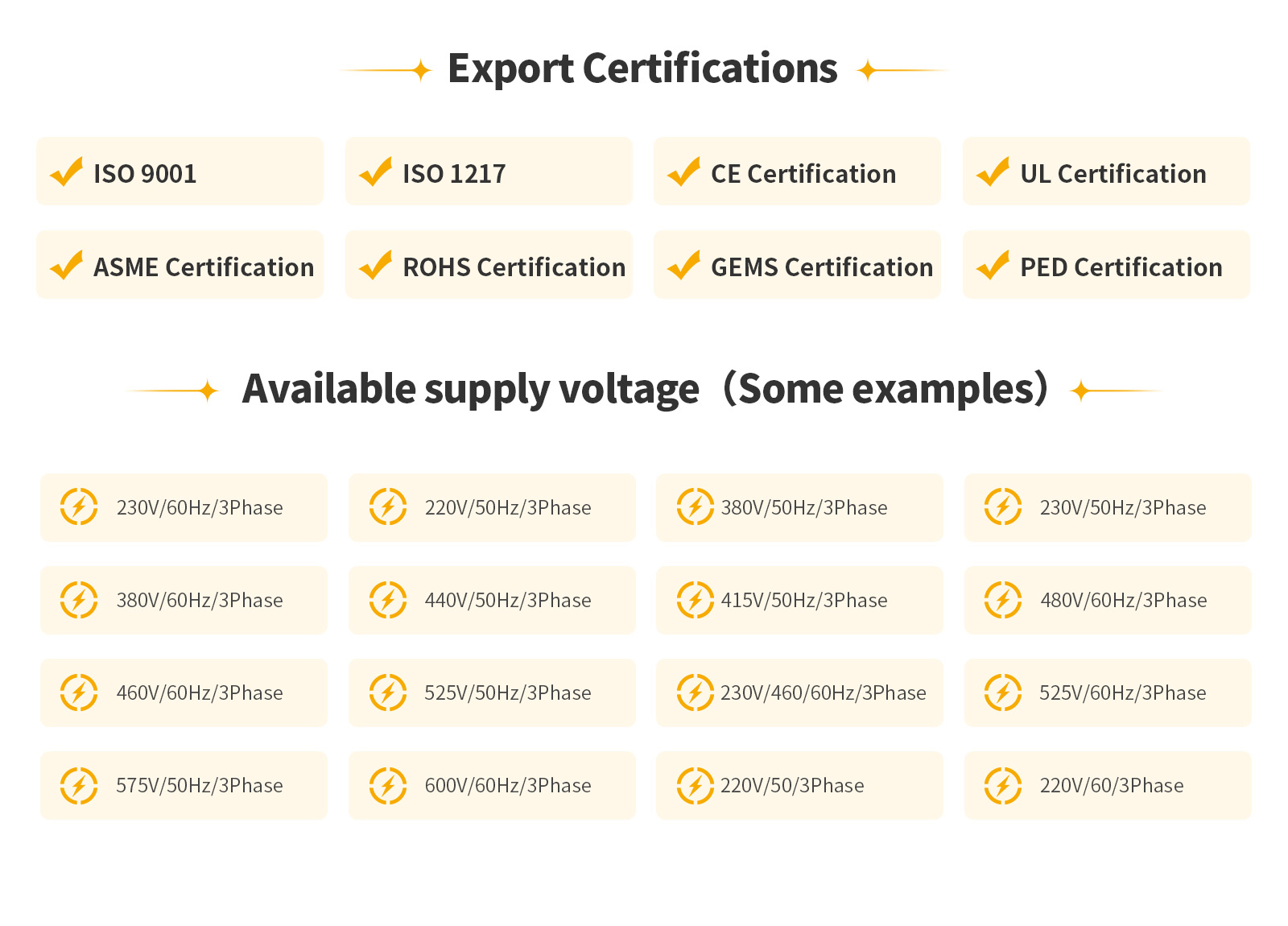
Task: Pick the 575V/50Hz/3Phase voltage text
Action: tap(200, 786)
